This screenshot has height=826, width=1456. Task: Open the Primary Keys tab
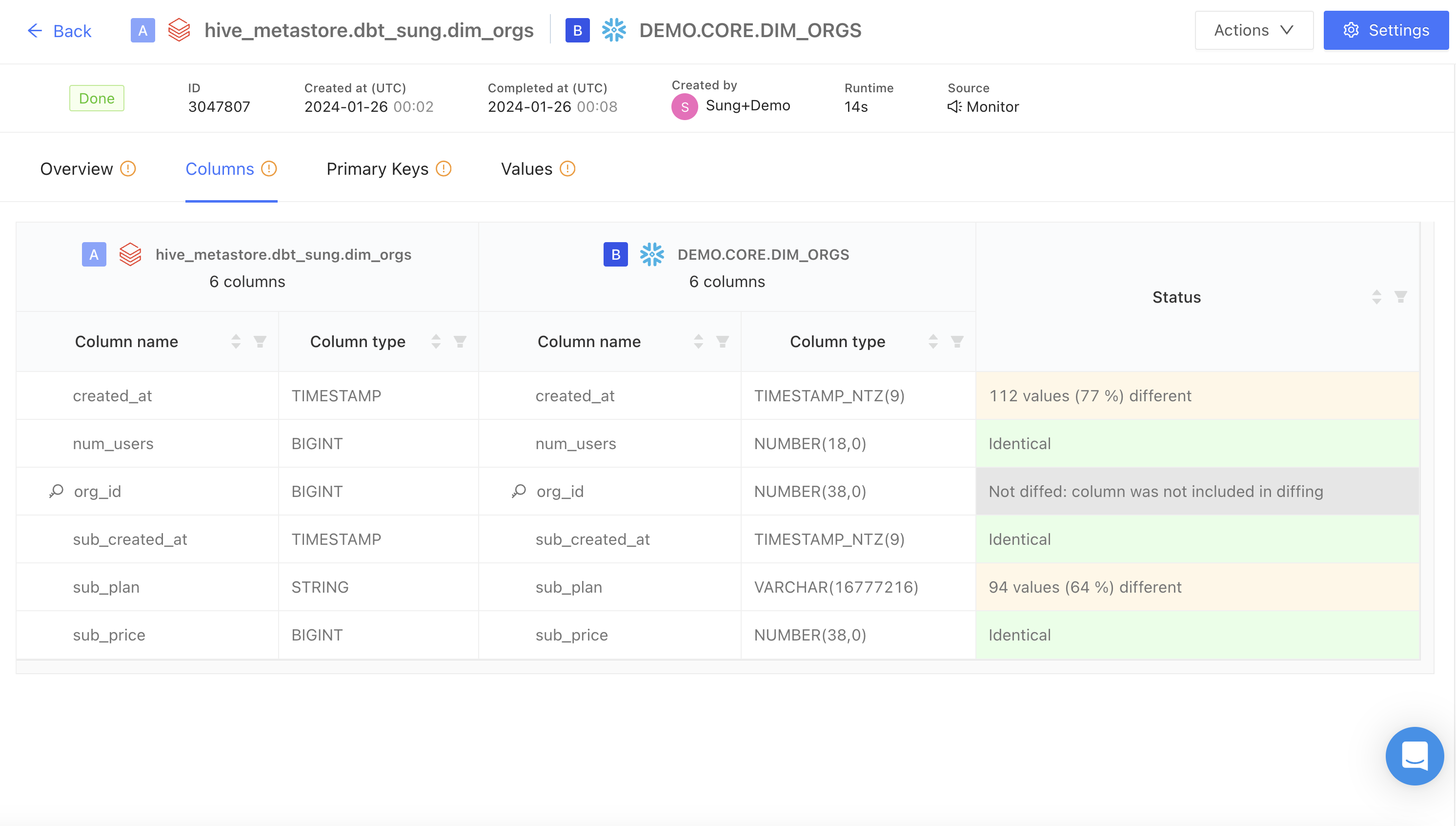pyautogui.click(x=377, y=169)
